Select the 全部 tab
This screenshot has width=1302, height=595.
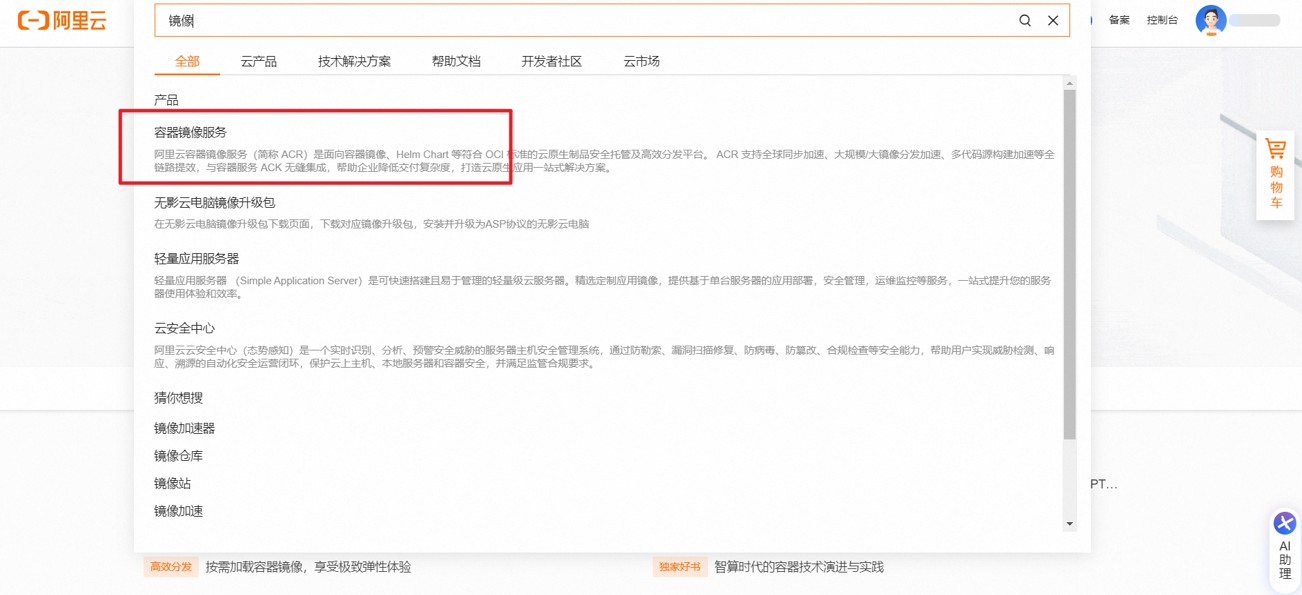187,61
